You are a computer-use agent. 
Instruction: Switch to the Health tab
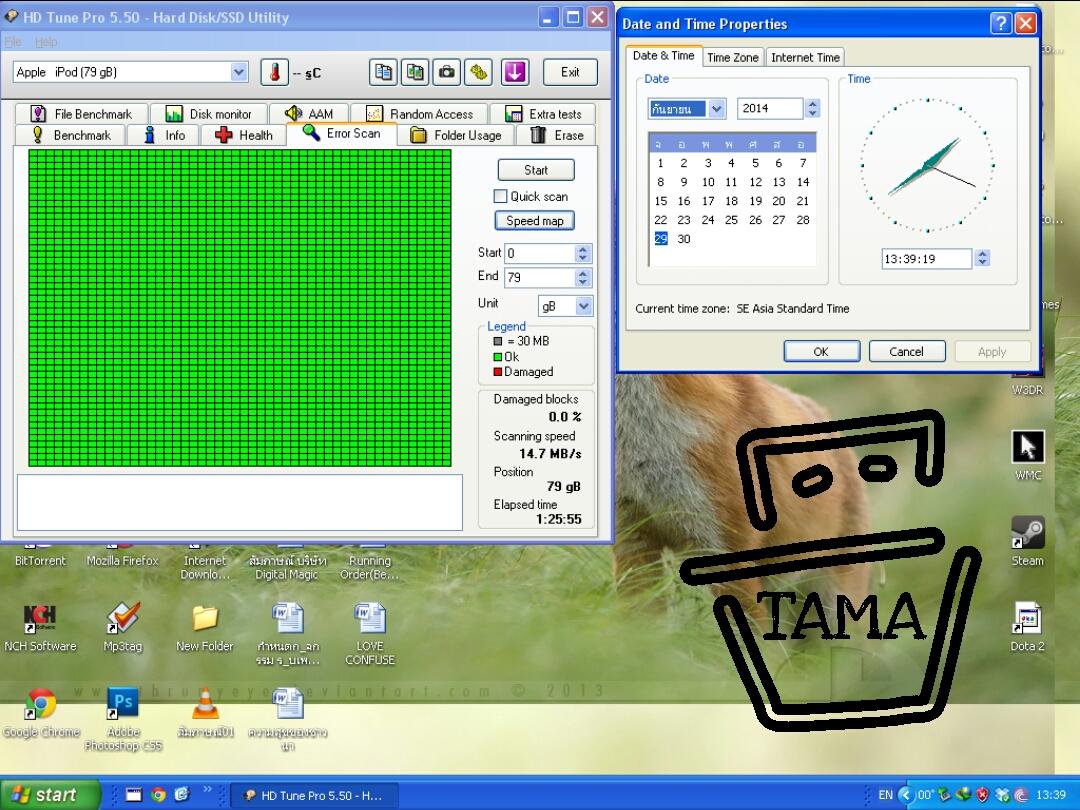(243, 135)
